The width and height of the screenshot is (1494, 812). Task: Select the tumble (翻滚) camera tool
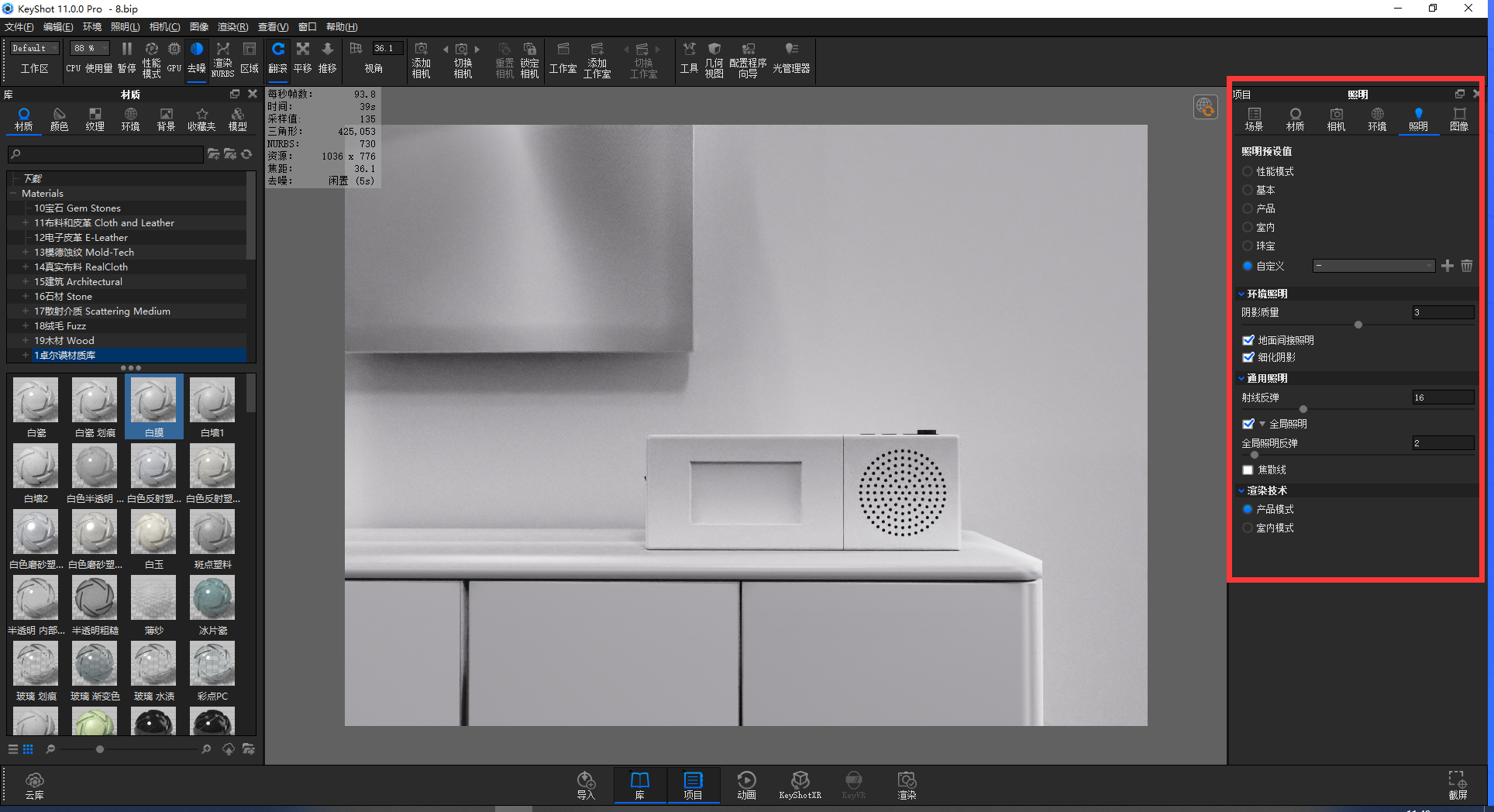tap(277, 58)
